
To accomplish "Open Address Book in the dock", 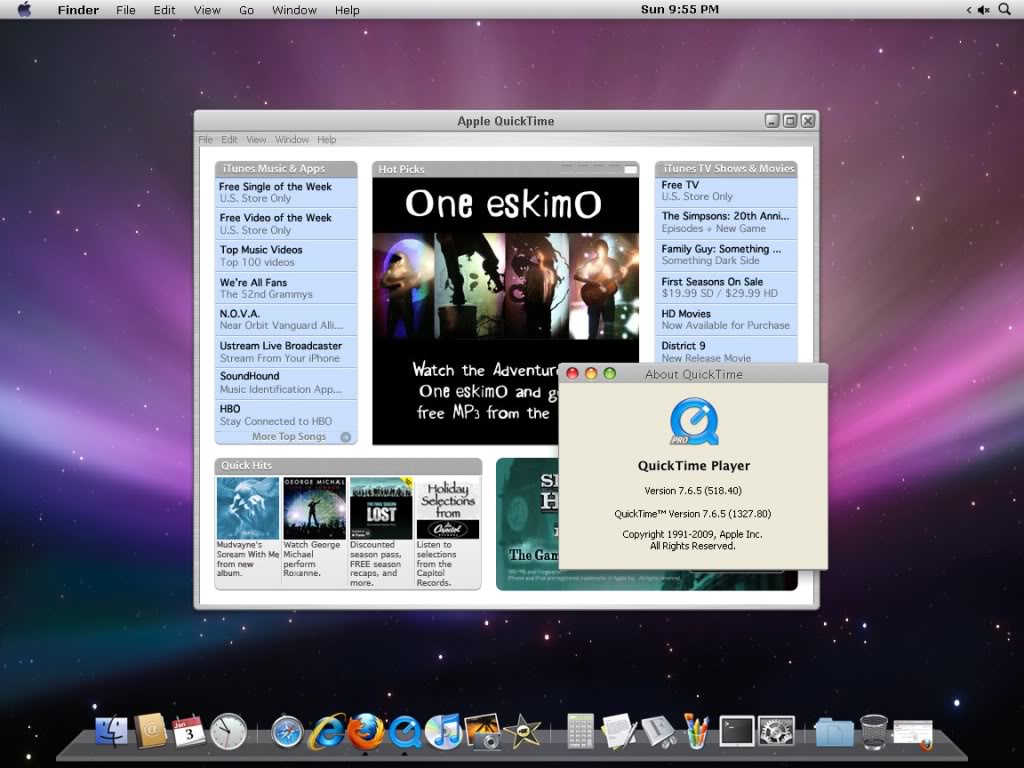I will coord(151,731).
